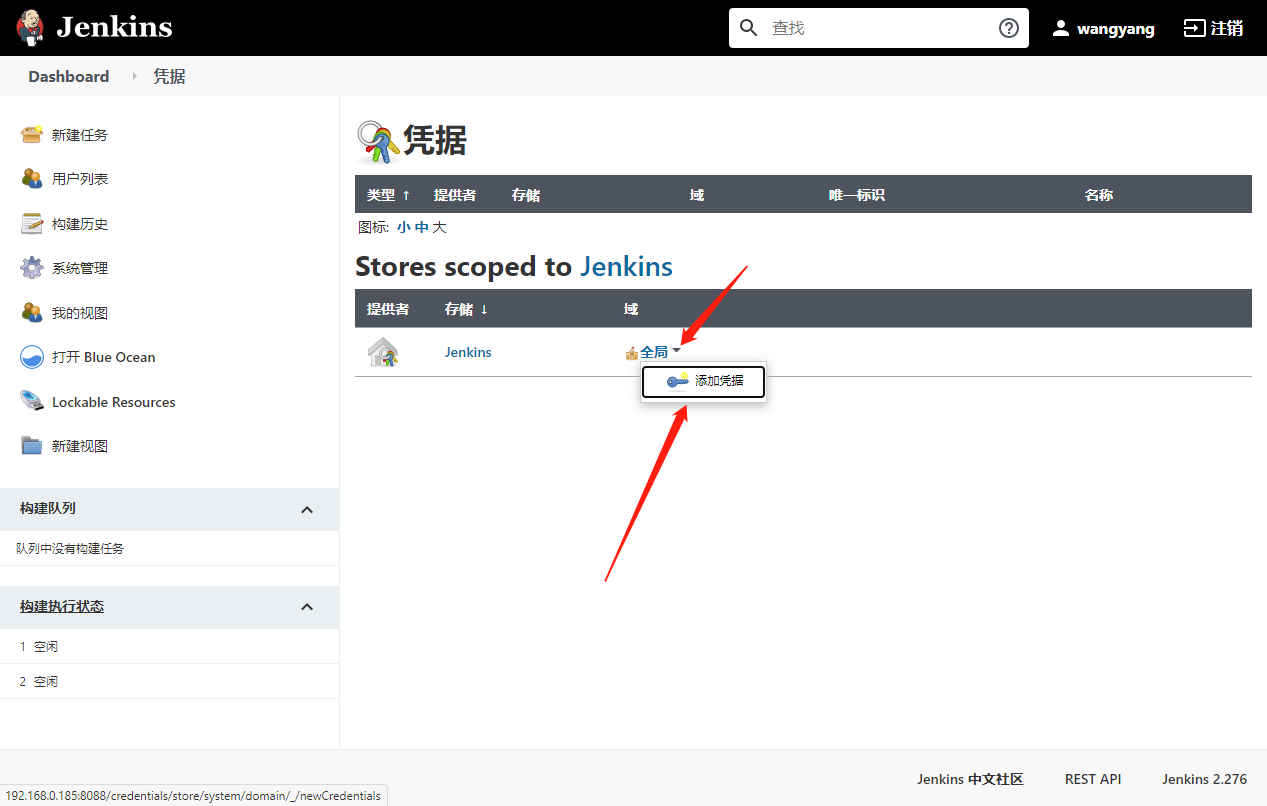The height and width of the screenshot is (806, 1267).
Task: Open 新建视图 sidebar link
Action: pos(80,446)
